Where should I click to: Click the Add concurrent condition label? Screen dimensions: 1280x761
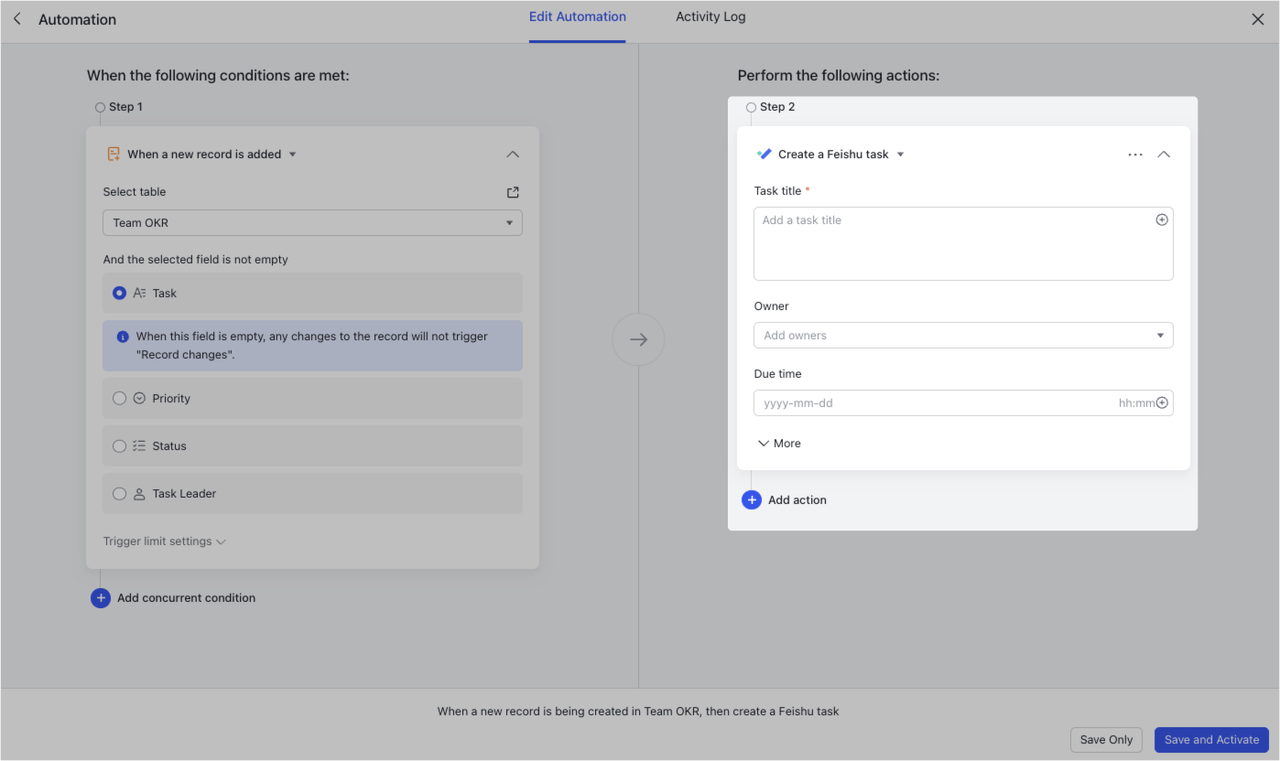186,598
